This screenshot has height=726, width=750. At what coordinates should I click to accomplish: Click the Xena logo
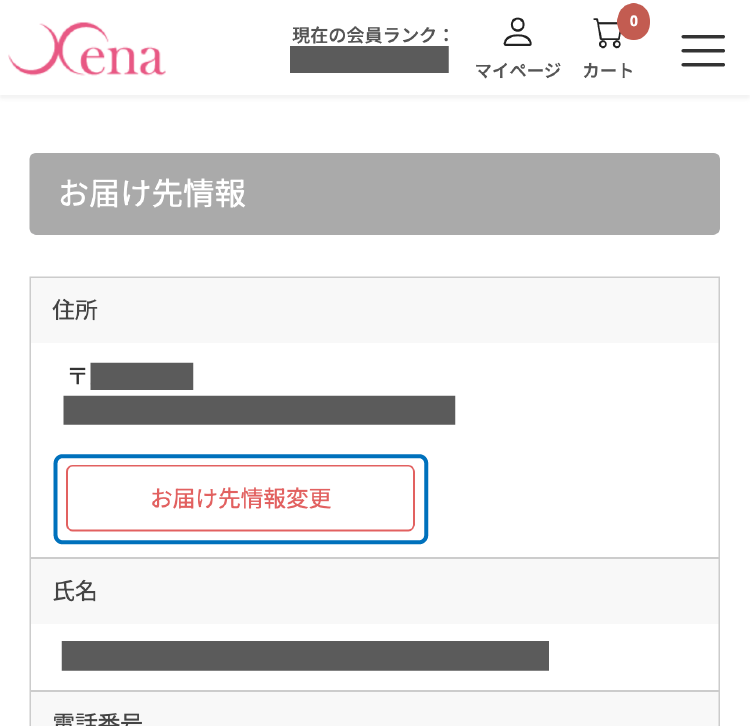(88, 52)
